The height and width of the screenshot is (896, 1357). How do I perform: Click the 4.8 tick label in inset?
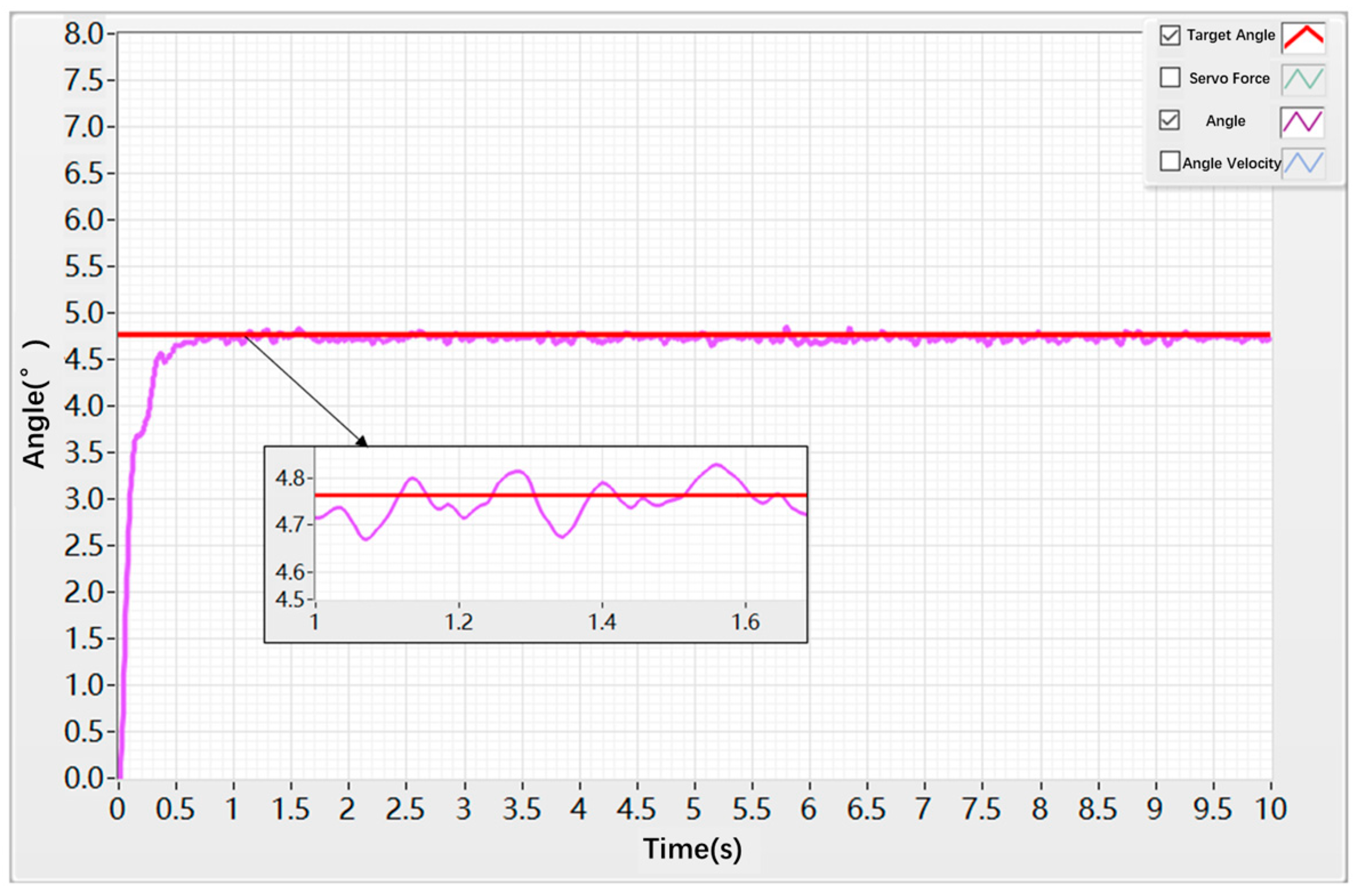click(291, 478)
